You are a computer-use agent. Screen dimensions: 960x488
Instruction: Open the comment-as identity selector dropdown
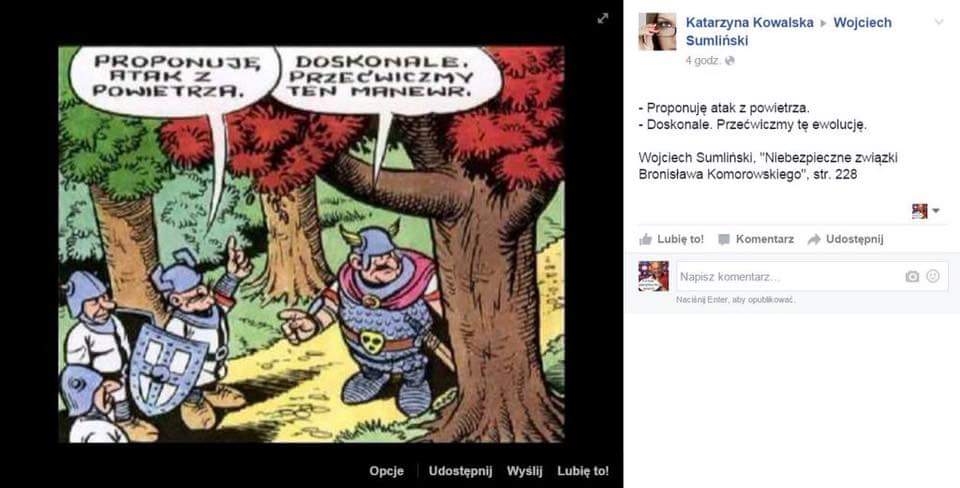926,211
